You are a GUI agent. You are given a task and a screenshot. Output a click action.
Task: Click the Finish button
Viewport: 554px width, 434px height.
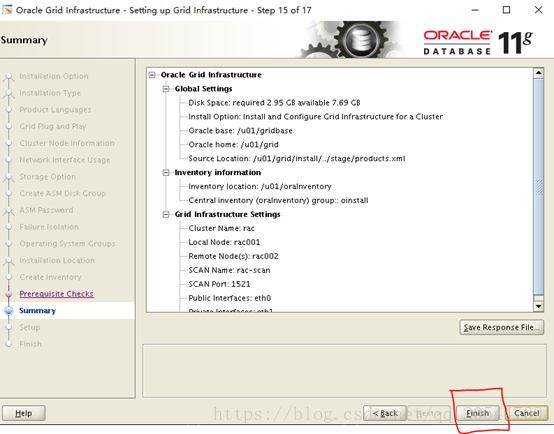(x=478, y=413)
